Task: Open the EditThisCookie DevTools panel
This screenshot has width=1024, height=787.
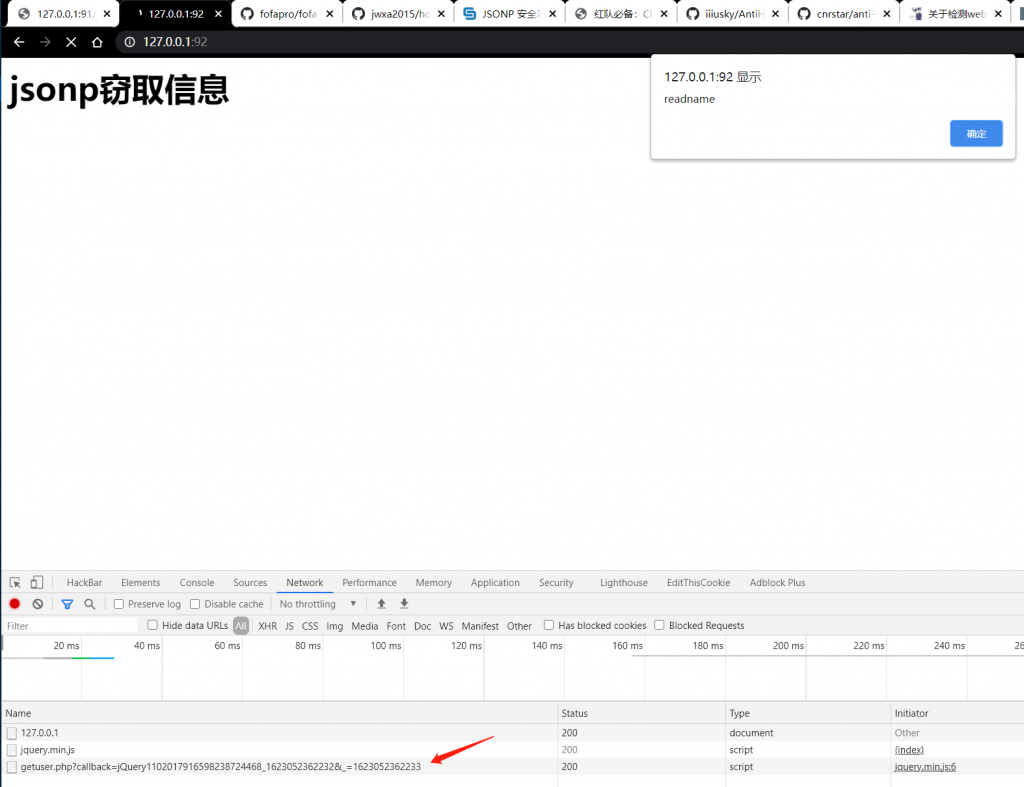Action: 698,583
